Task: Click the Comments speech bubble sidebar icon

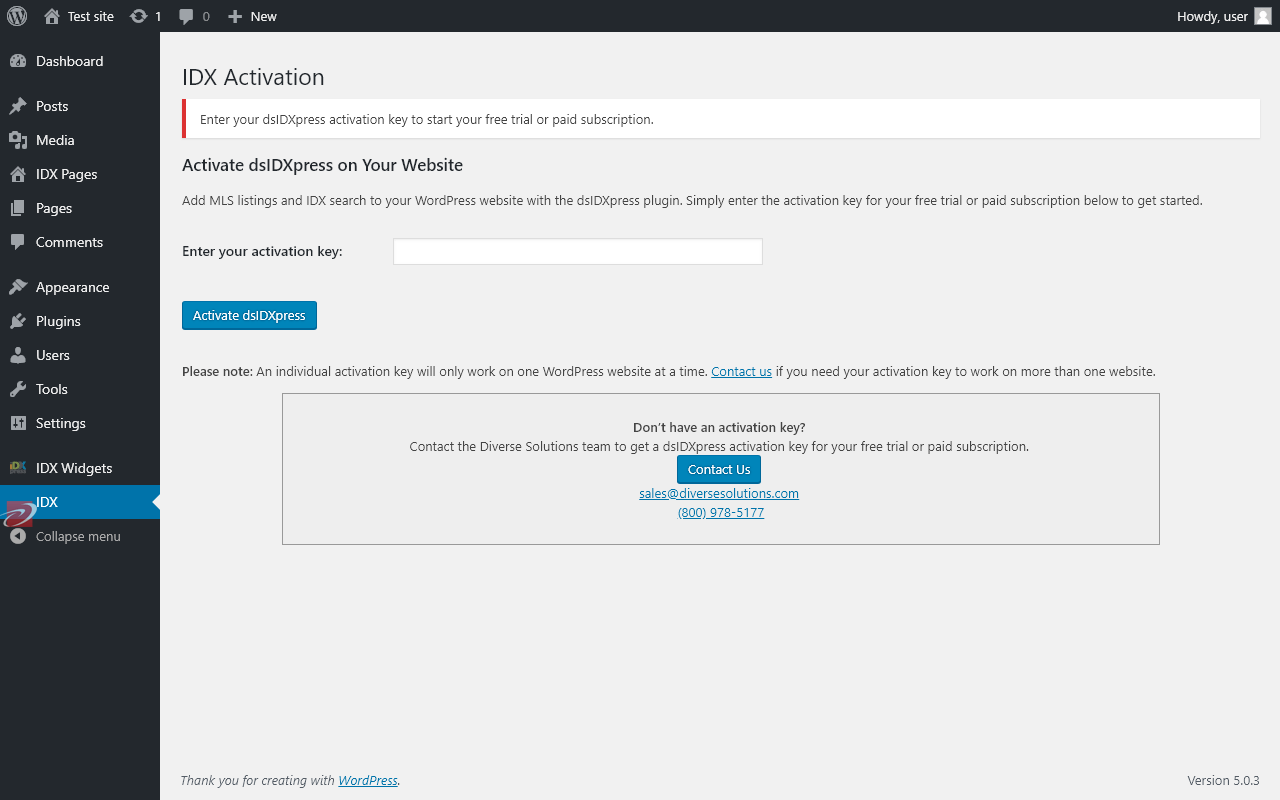Action: [x=18, y=242]
